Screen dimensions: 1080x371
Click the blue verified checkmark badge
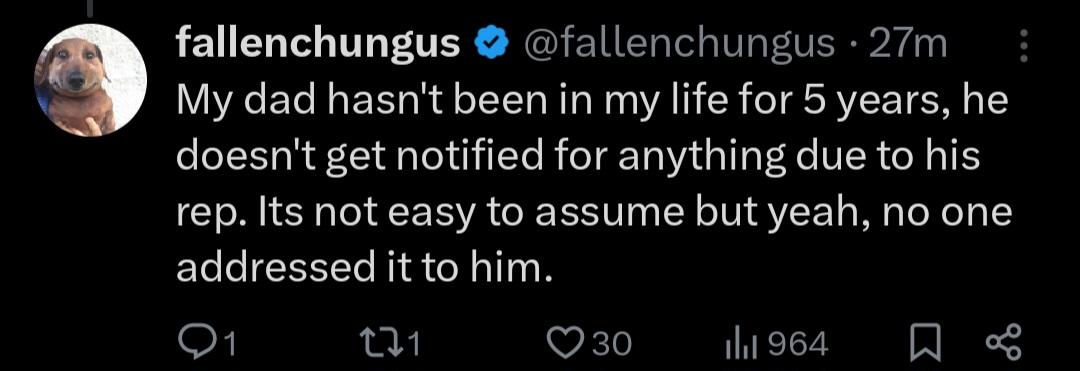coord(490,45)
